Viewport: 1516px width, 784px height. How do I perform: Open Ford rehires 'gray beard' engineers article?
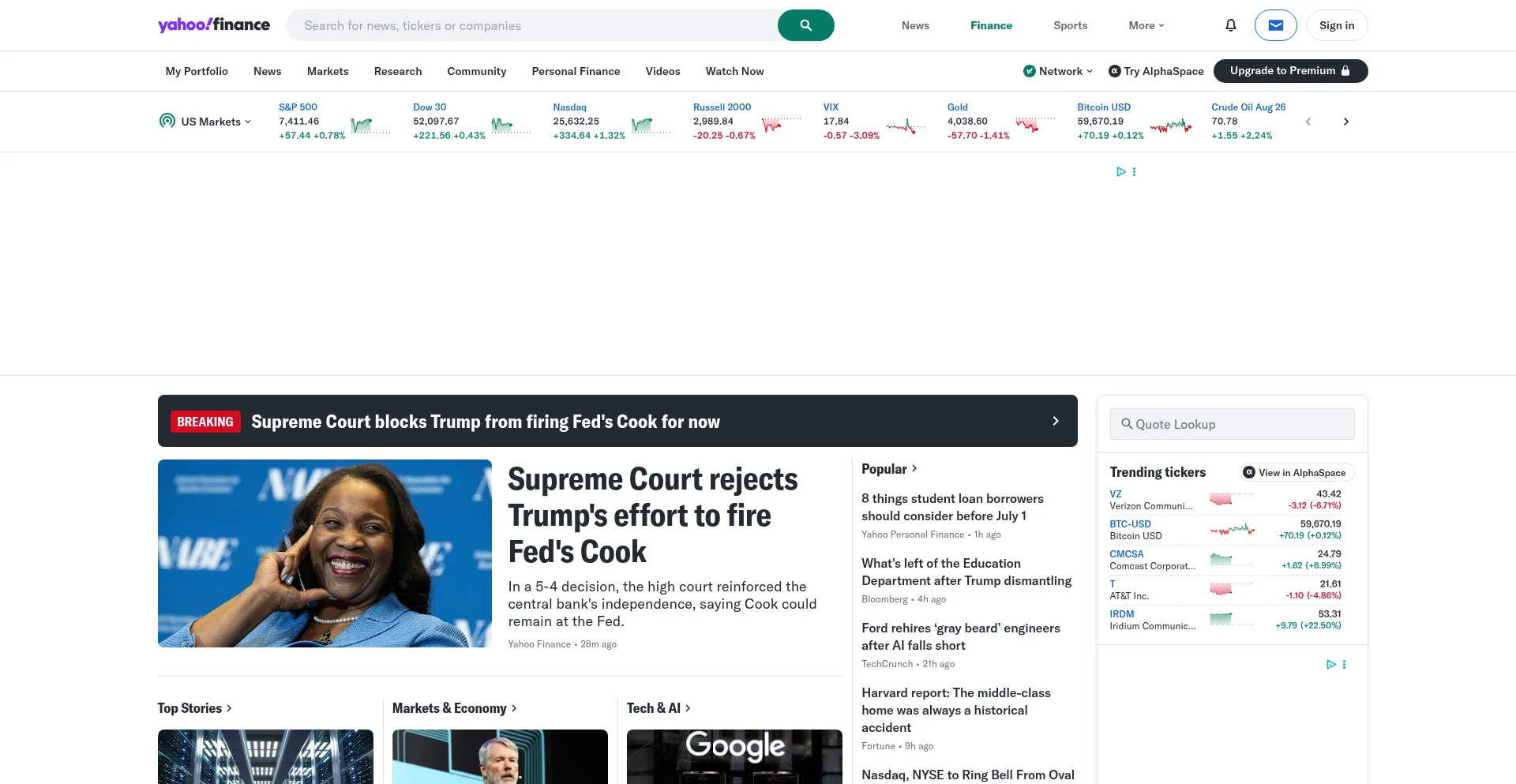click(961, 636)
